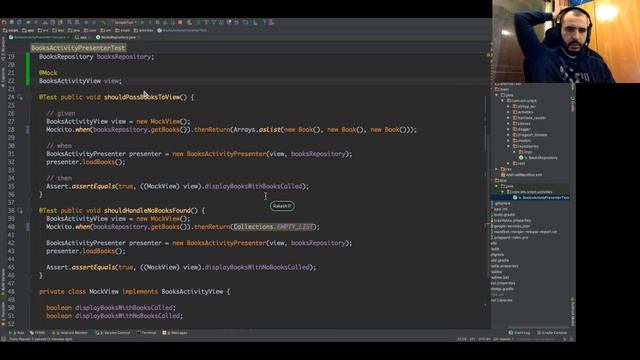Viewport: 640px width, 360px height.
Task: Click the Gradle side tab on right edge
Action: [x=573, y=104]
